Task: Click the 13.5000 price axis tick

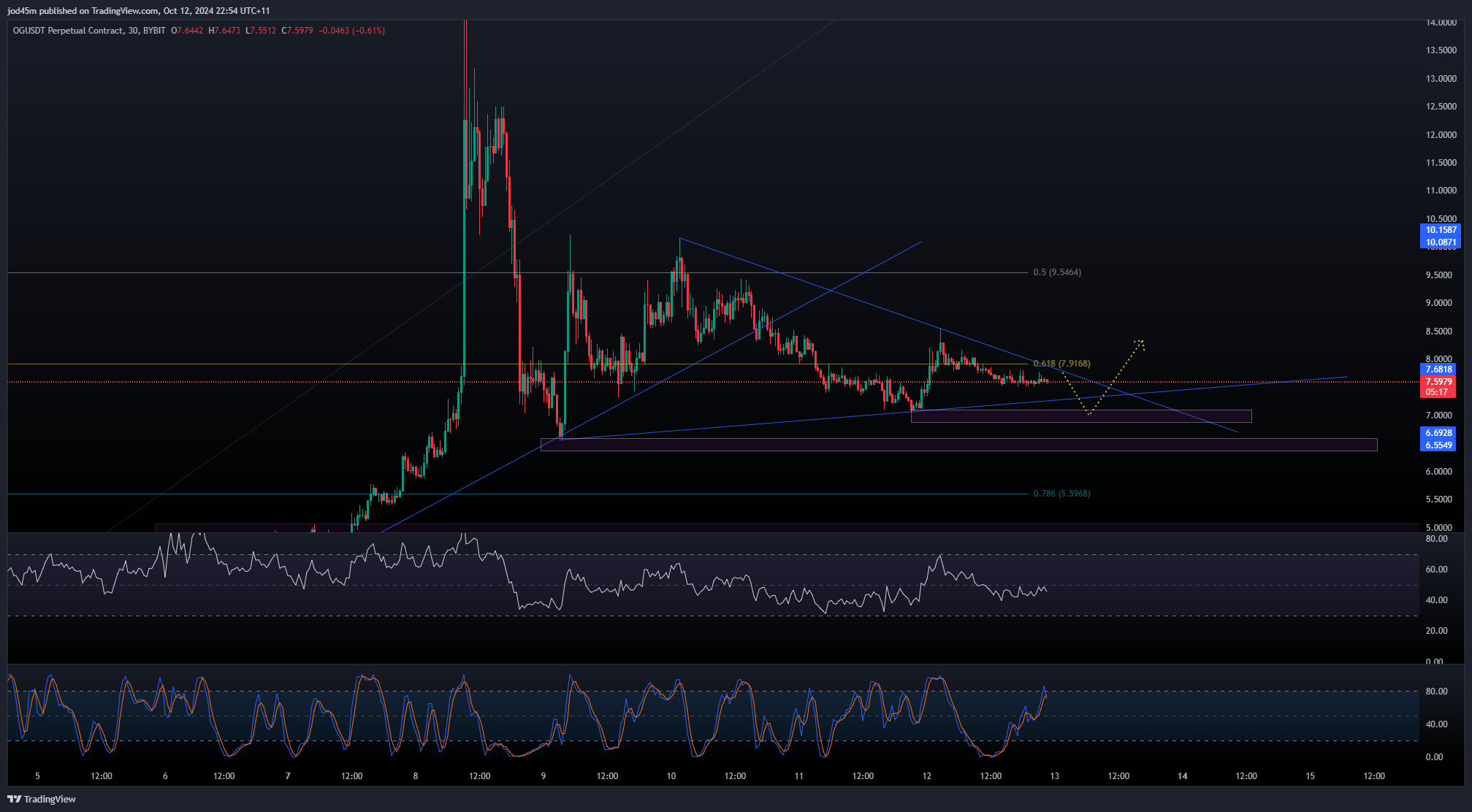Action: [x=1441, y=50]
